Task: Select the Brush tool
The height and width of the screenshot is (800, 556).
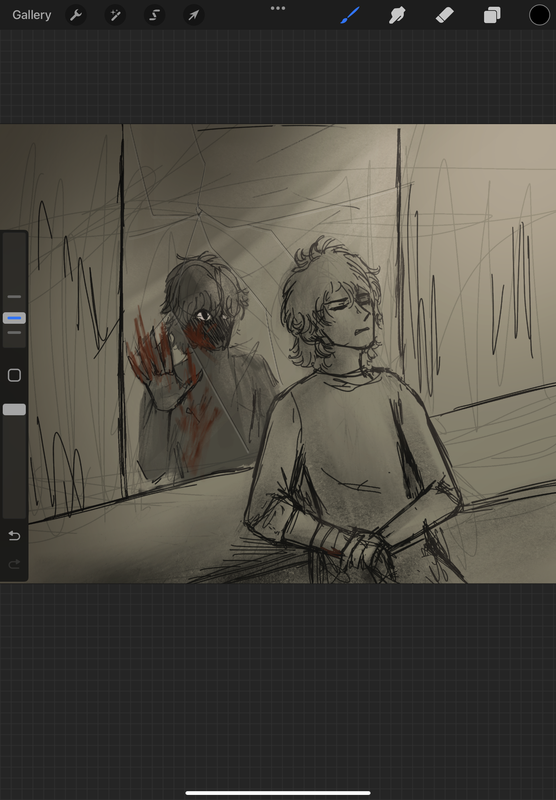Action: coord(350,15)
